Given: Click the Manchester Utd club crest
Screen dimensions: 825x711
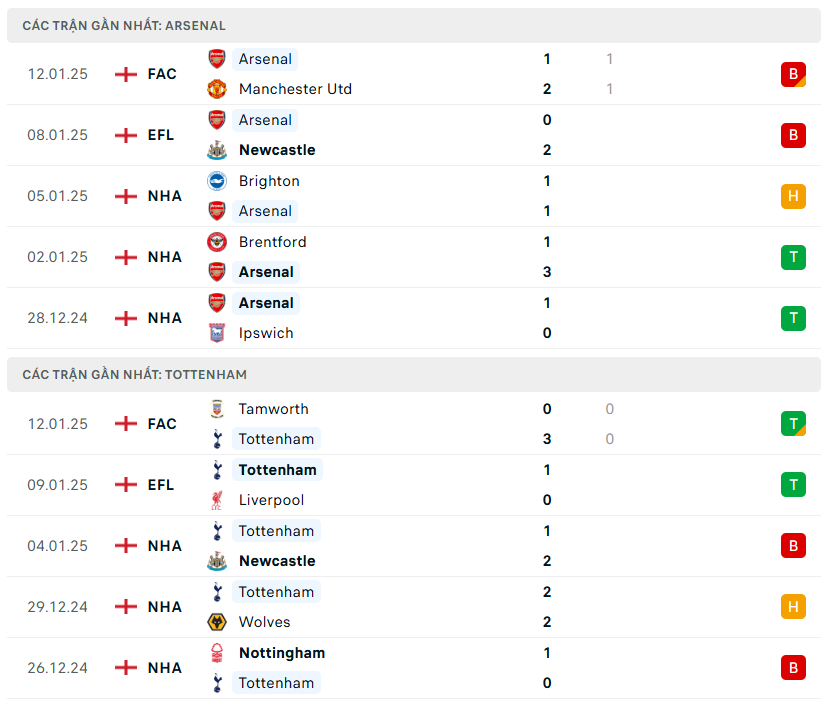Looking at the screenshot, I should (x=217, y=89).
